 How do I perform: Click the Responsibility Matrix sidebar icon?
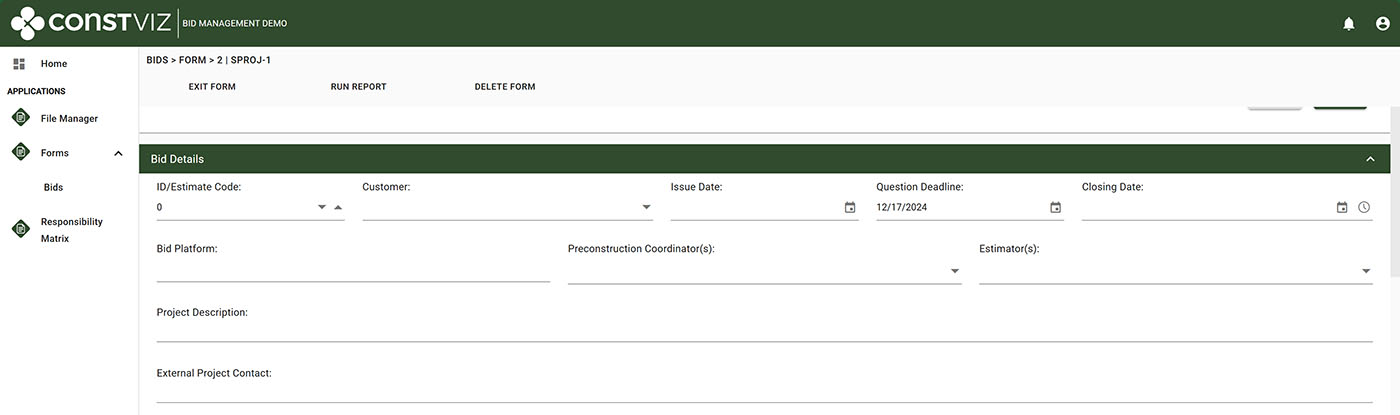click(x=20, y=229)
